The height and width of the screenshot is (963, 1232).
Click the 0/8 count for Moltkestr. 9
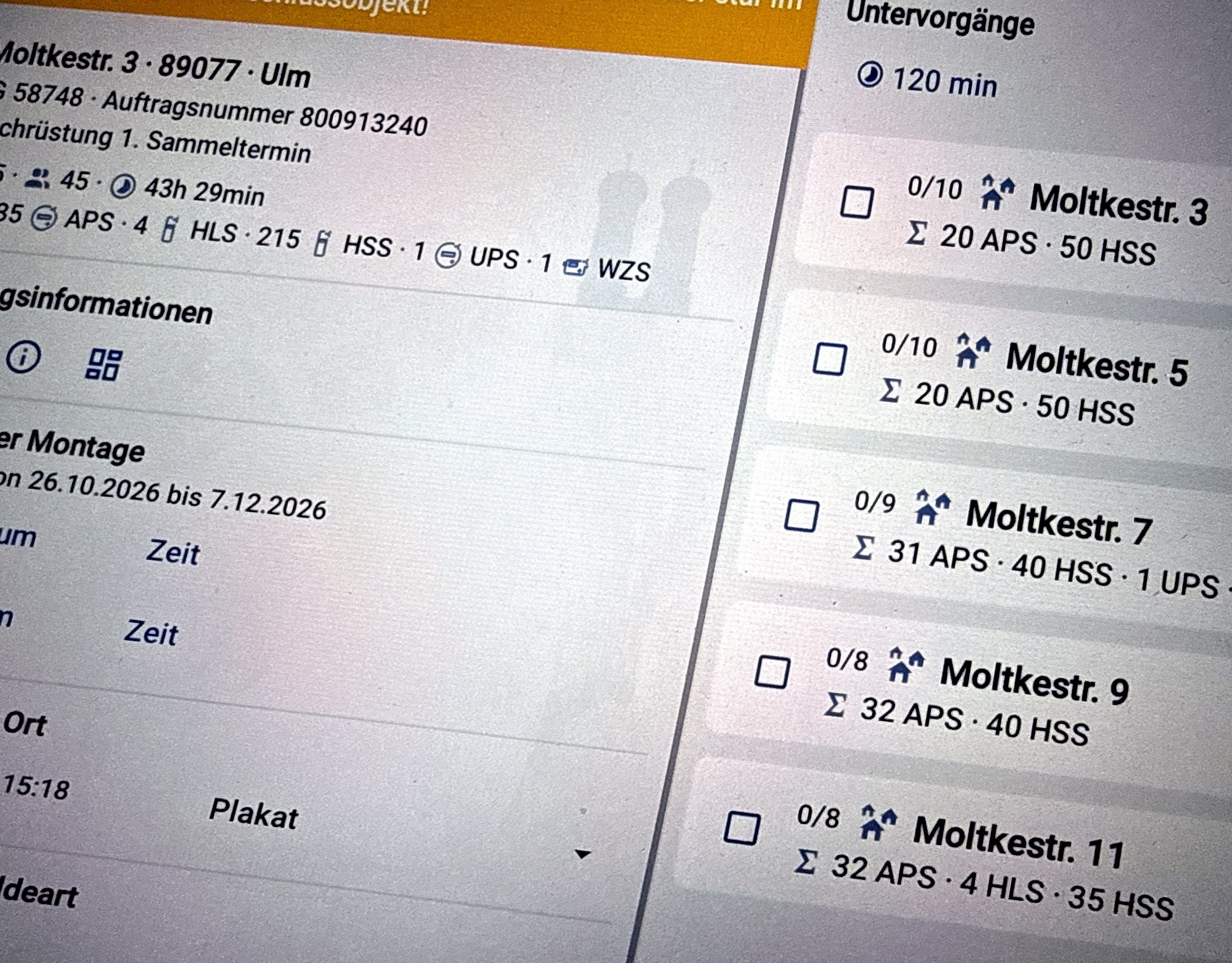(x=847, y=659)
